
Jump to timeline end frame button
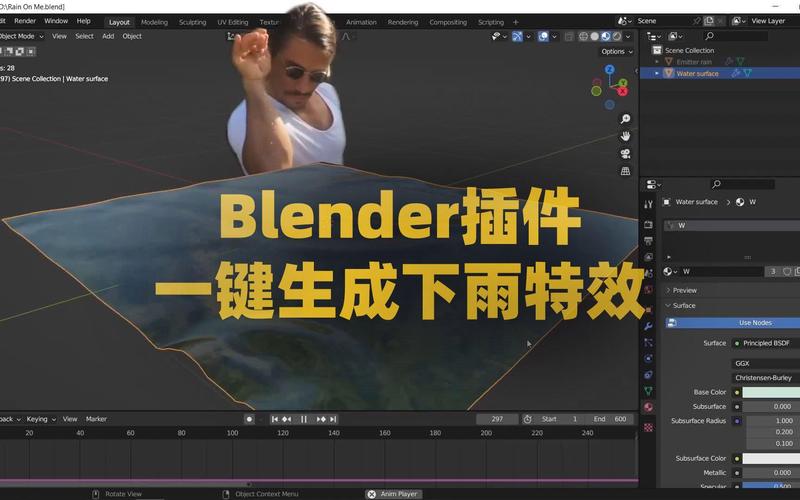(x=333, y=419)
